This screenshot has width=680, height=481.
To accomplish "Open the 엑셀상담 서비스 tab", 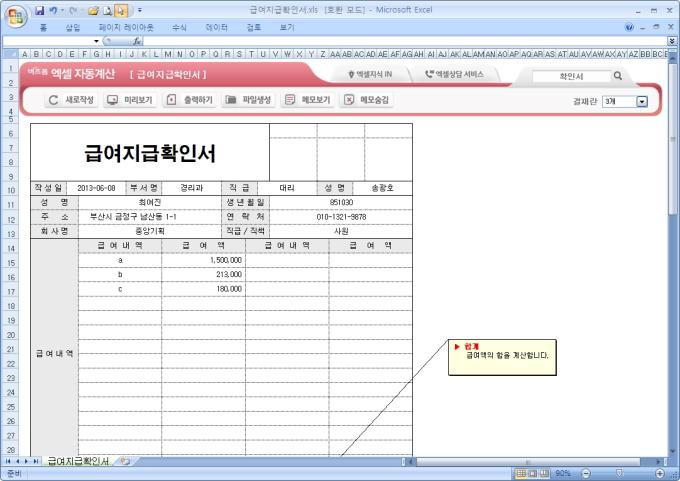I will (x=454, y=75).
